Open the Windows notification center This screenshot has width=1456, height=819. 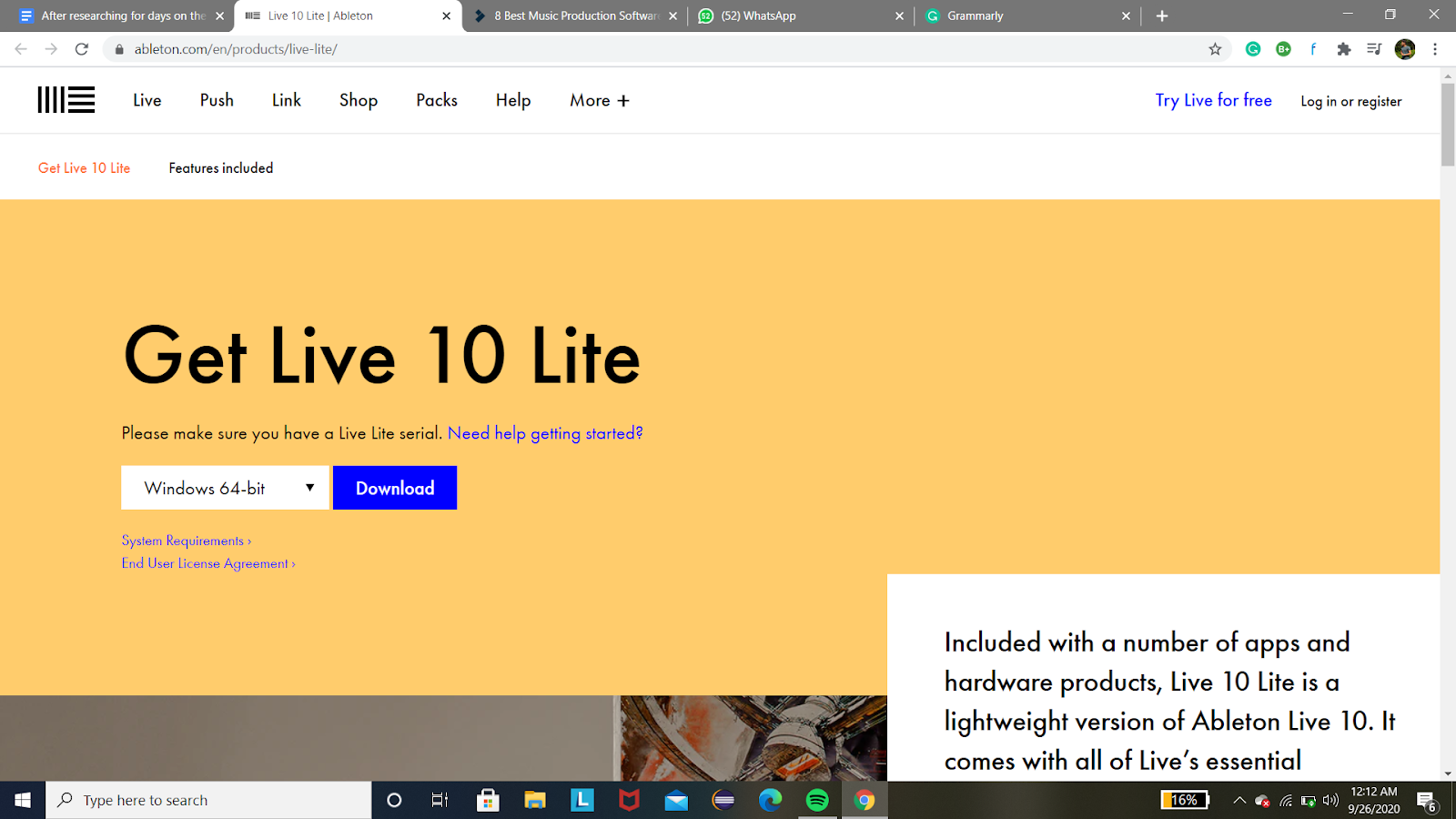[x=1427, y=801]
